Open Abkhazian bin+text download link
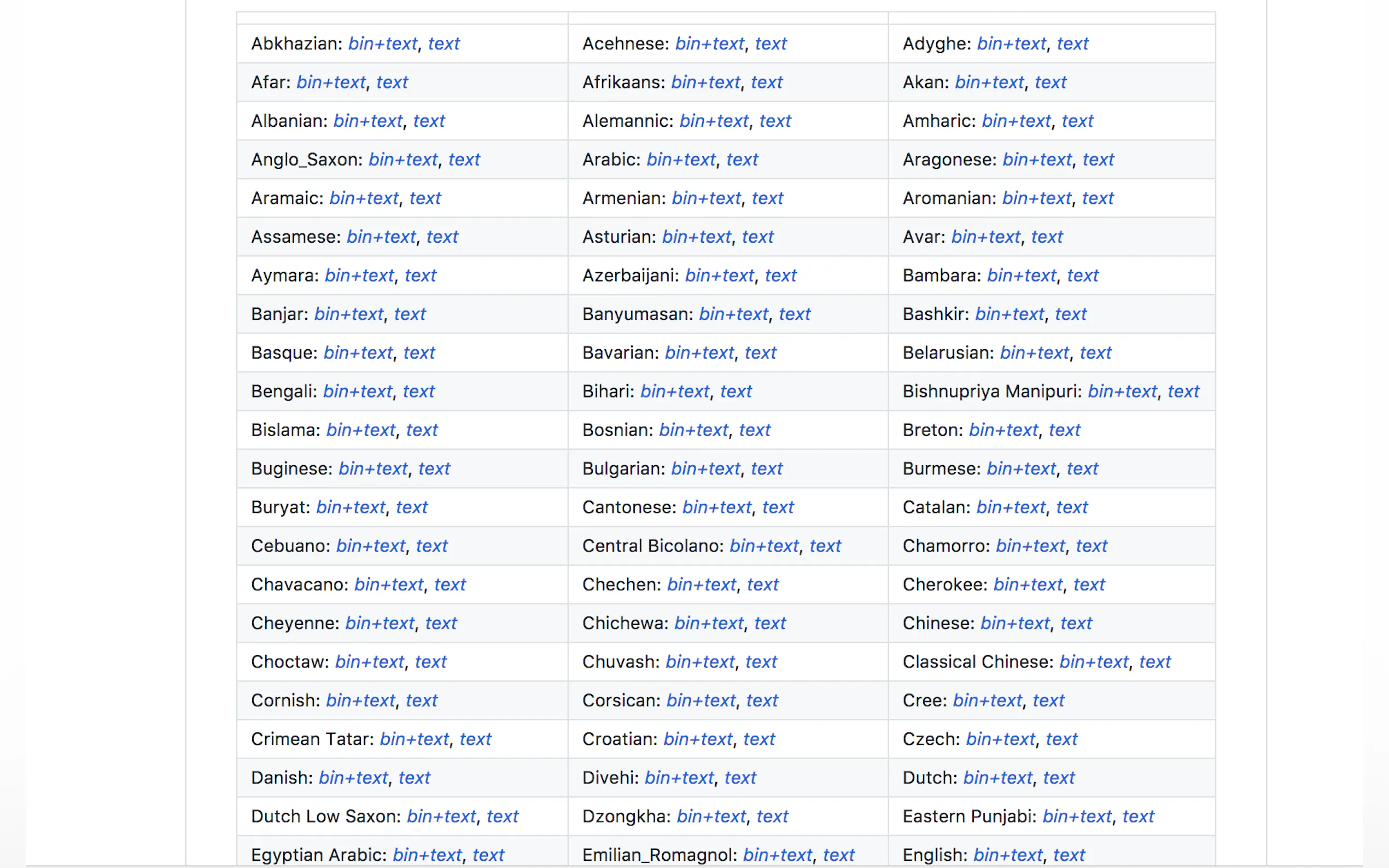Image resolution: width=1389 pixels, height=868 pixels. coord(382,44)
